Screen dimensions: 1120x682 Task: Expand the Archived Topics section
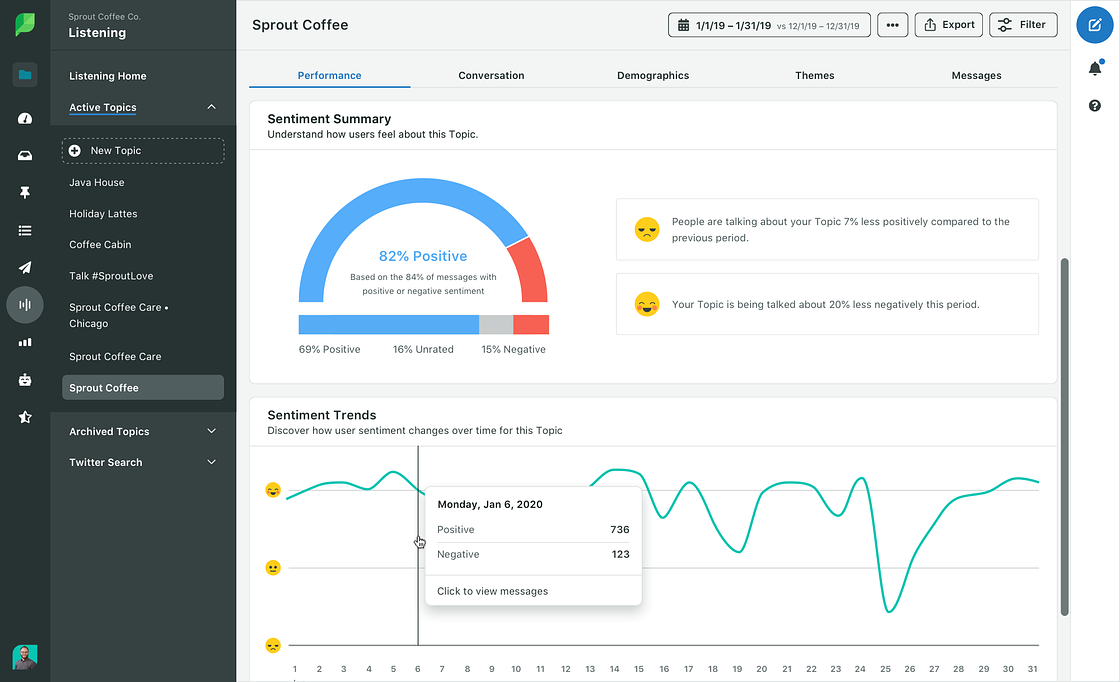click(x=211, y=431)
